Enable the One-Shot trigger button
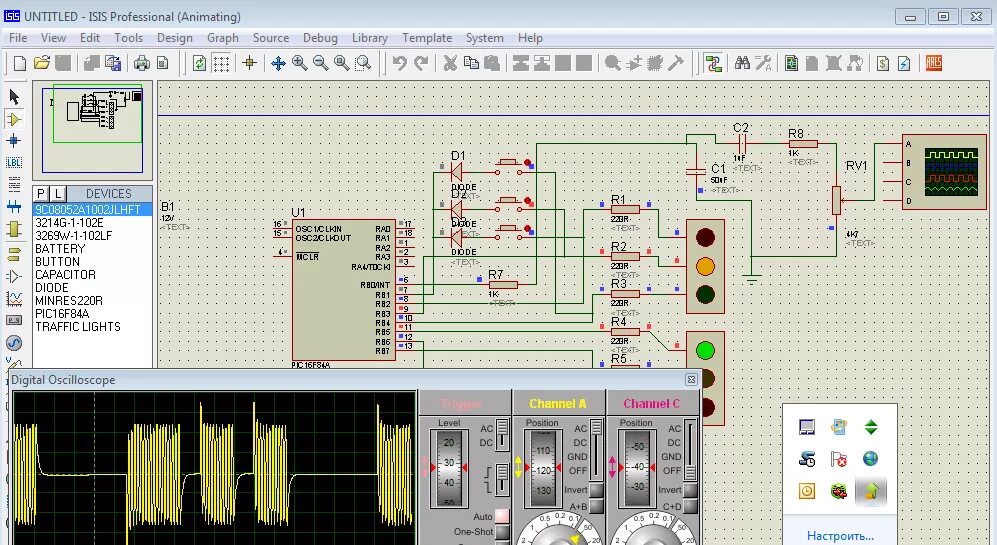This screenshot has height=545, width=997. [x=502, y=532]
